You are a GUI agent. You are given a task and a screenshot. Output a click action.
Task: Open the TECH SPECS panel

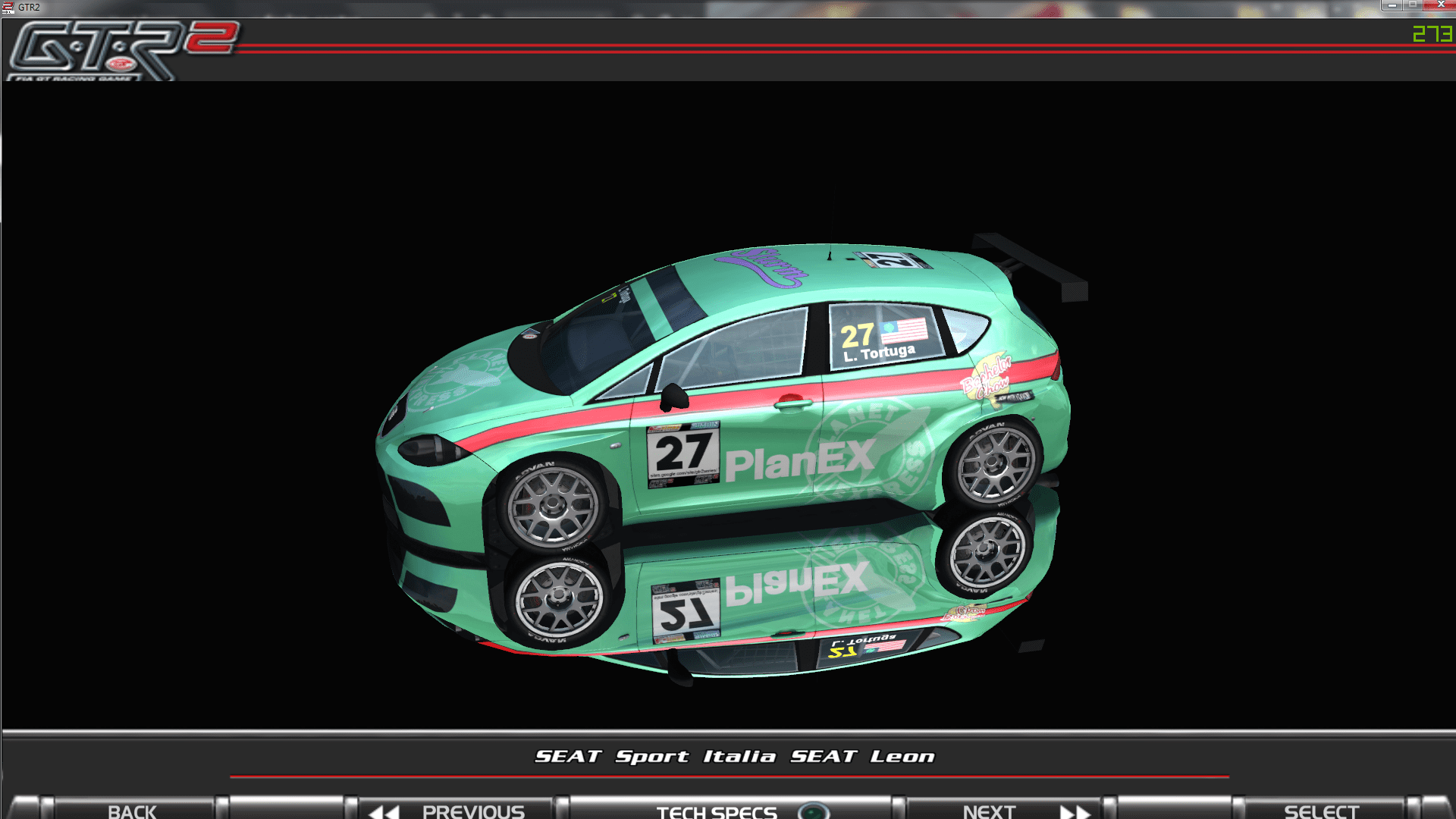[732, 809]
